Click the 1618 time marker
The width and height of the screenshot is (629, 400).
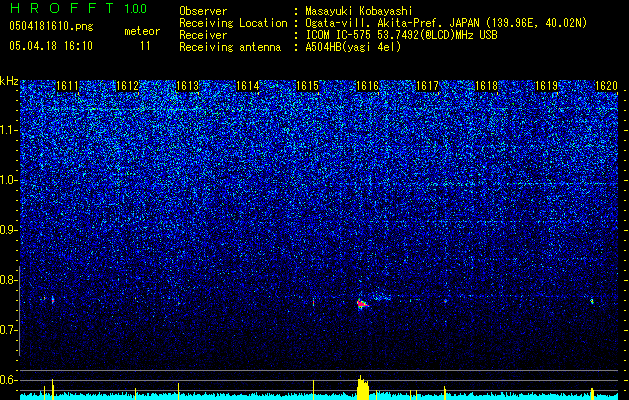coord(487,86)
